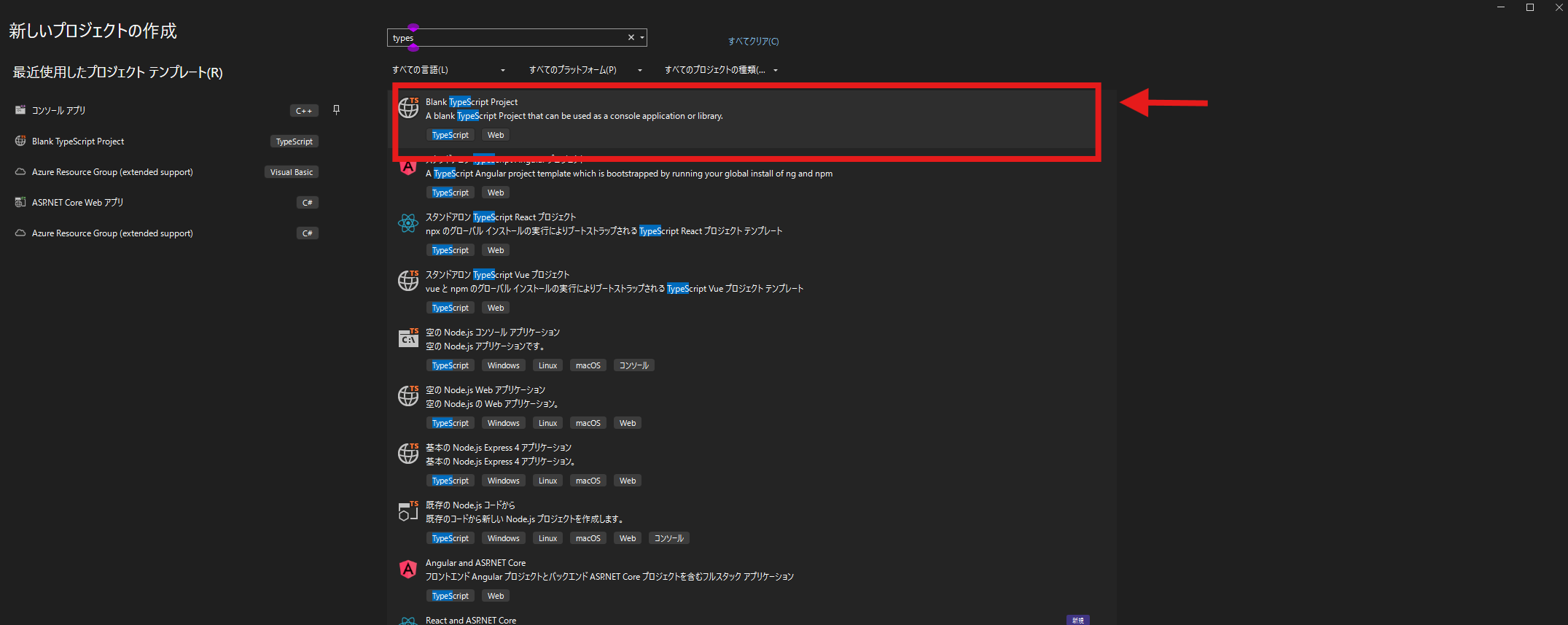The image size is (1568, 625).
Task: Click the Blank TypeScript Project globe icon
Action: coord(408,107)
